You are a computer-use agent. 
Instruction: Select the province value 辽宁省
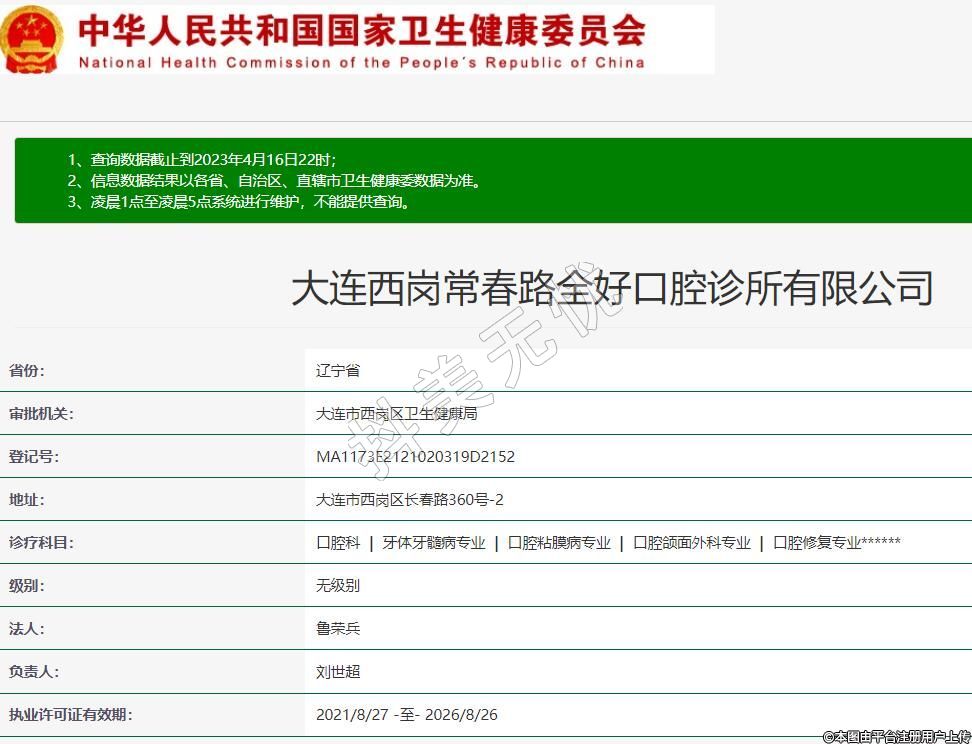[x=337, y=370]
